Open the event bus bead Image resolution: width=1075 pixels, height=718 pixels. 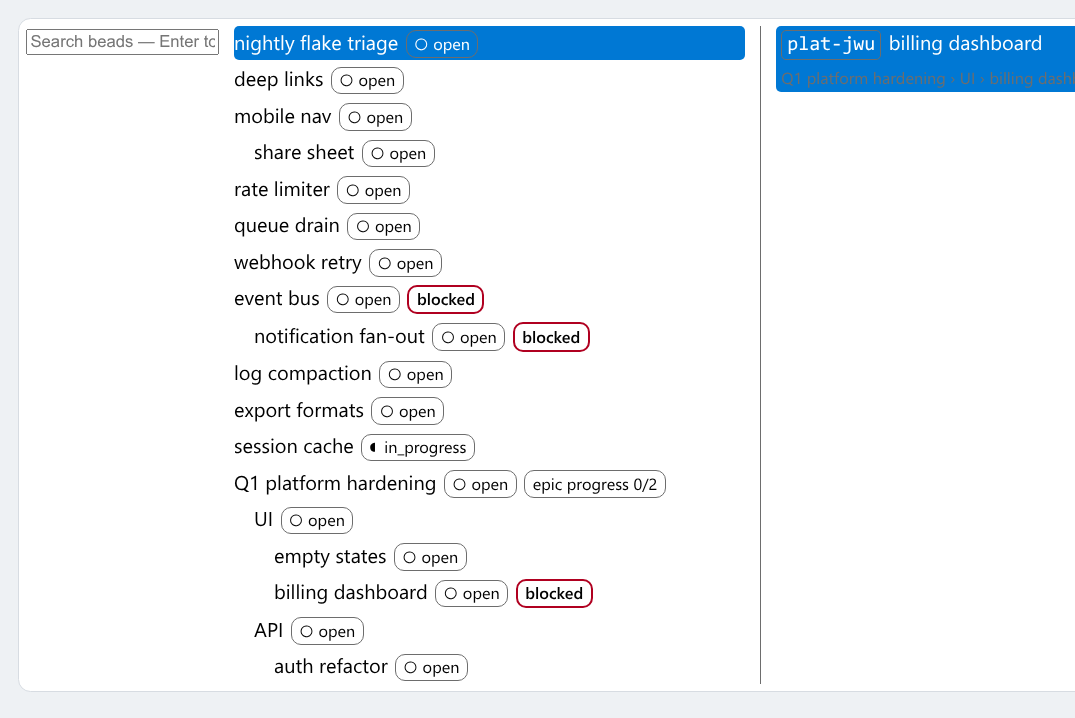276,299
